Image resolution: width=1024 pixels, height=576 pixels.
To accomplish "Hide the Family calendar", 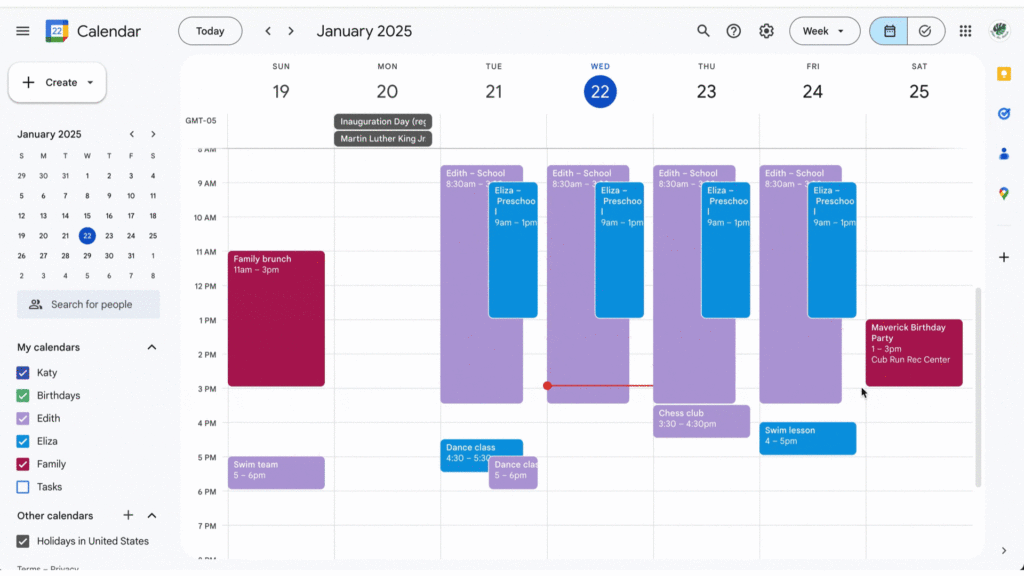I will click(23, 464).
